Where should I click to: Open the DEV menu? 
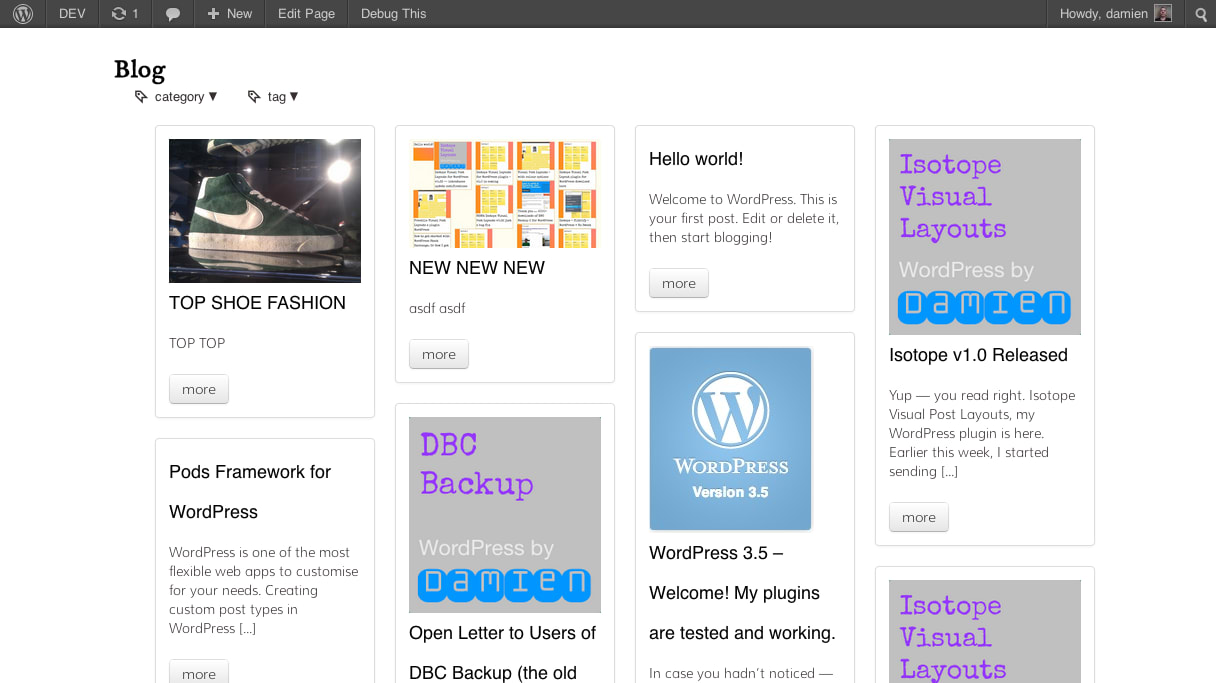pyautogui.click(x=71, y=13)
